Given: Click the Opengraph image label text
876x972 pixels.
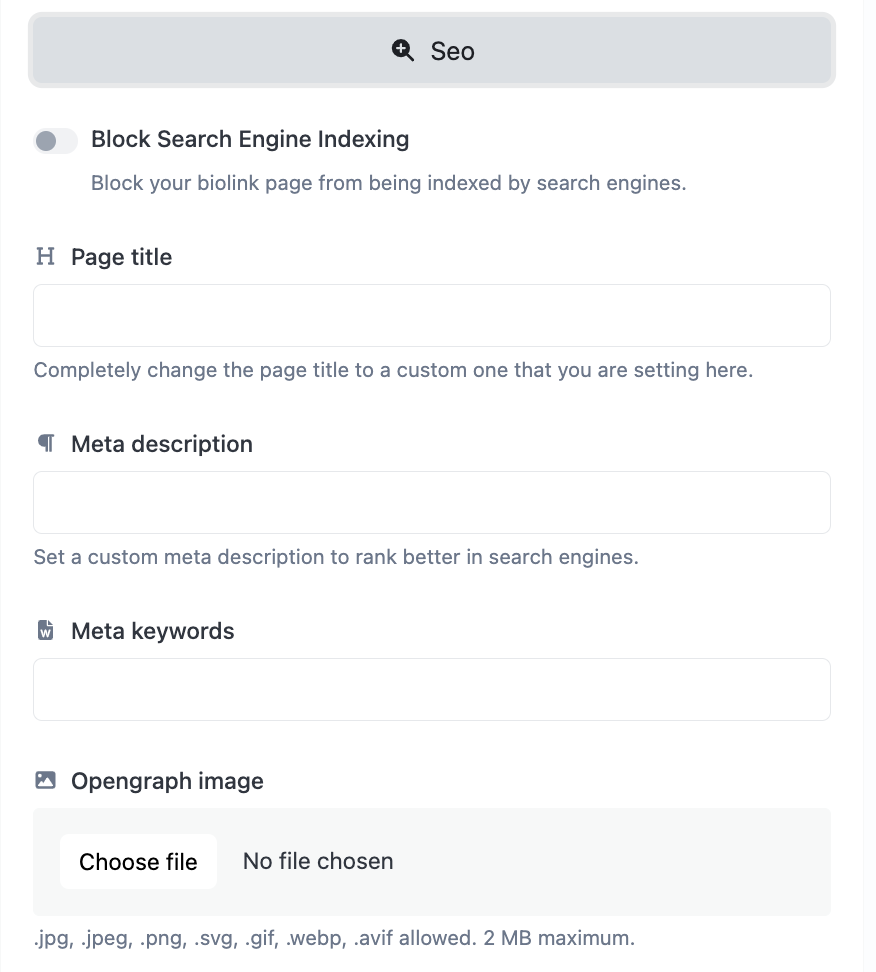Looking at the screenshot, I should (167, 781).
